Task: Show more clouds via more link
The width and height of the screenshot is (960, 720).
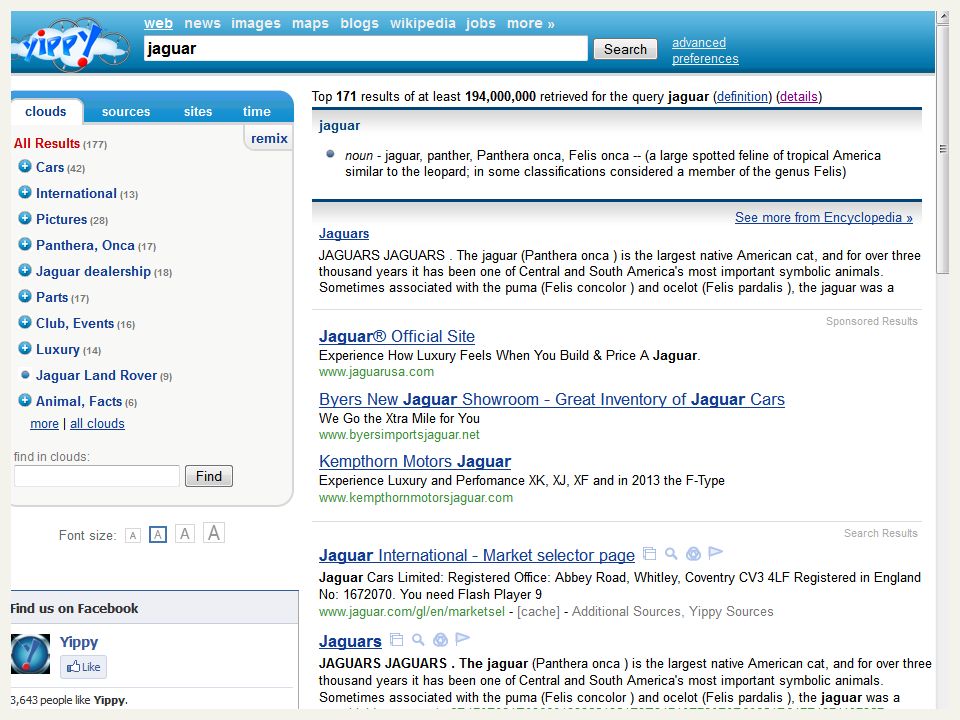Action: click(x=44, y=423)
